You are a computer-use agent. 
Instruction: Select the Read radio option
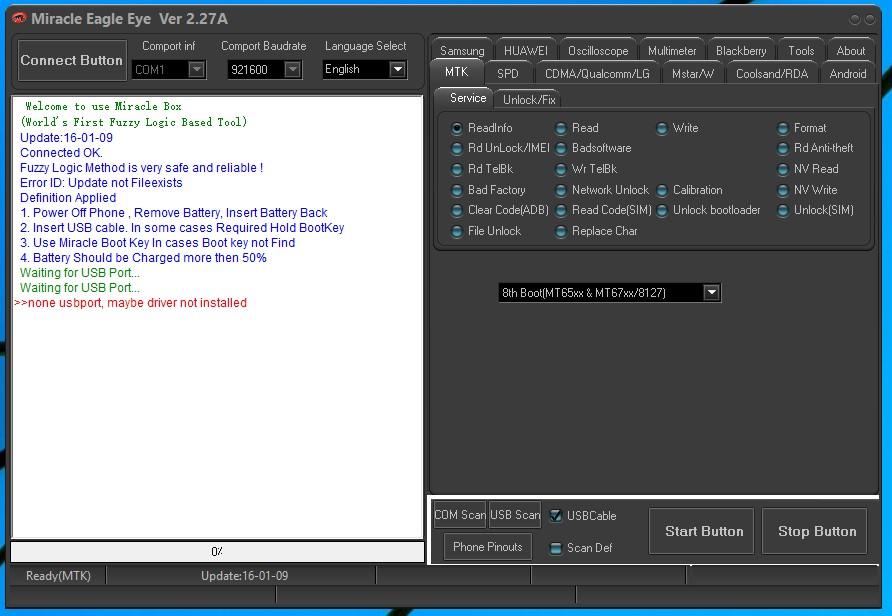(x=577, y=128)
